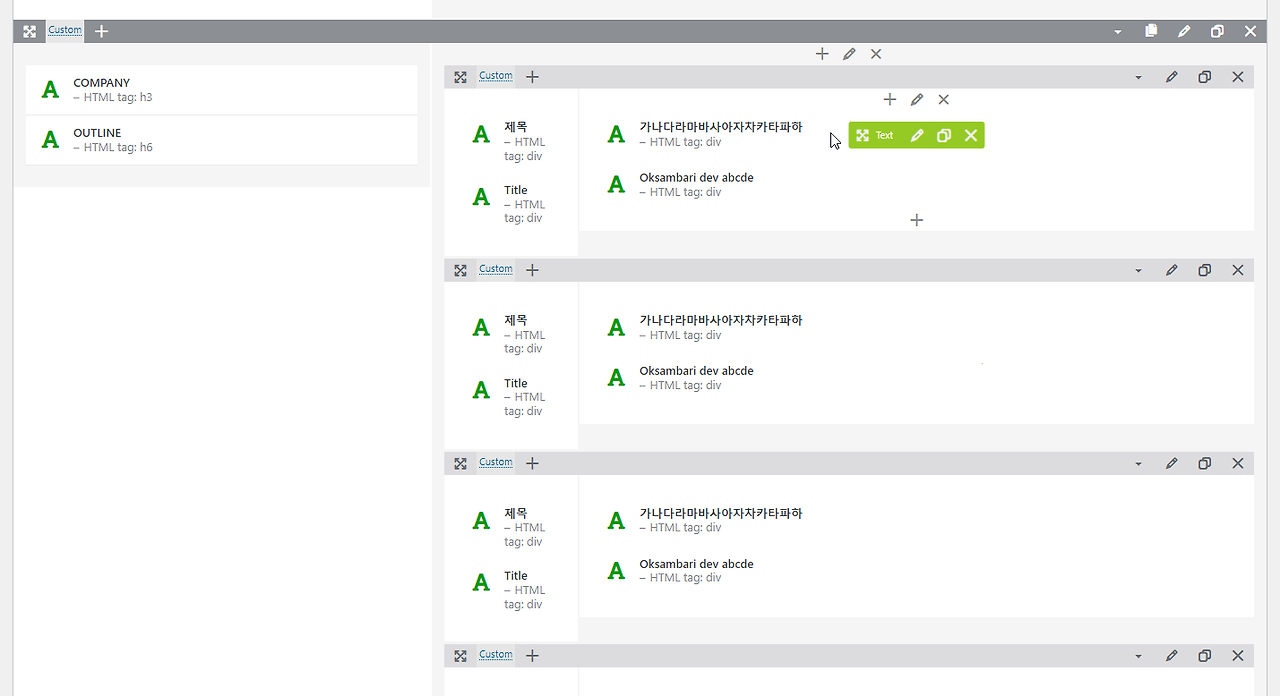
Task: Select 가나다라마바사아자차카타파하 in third inner row
Action: [705, 520]
